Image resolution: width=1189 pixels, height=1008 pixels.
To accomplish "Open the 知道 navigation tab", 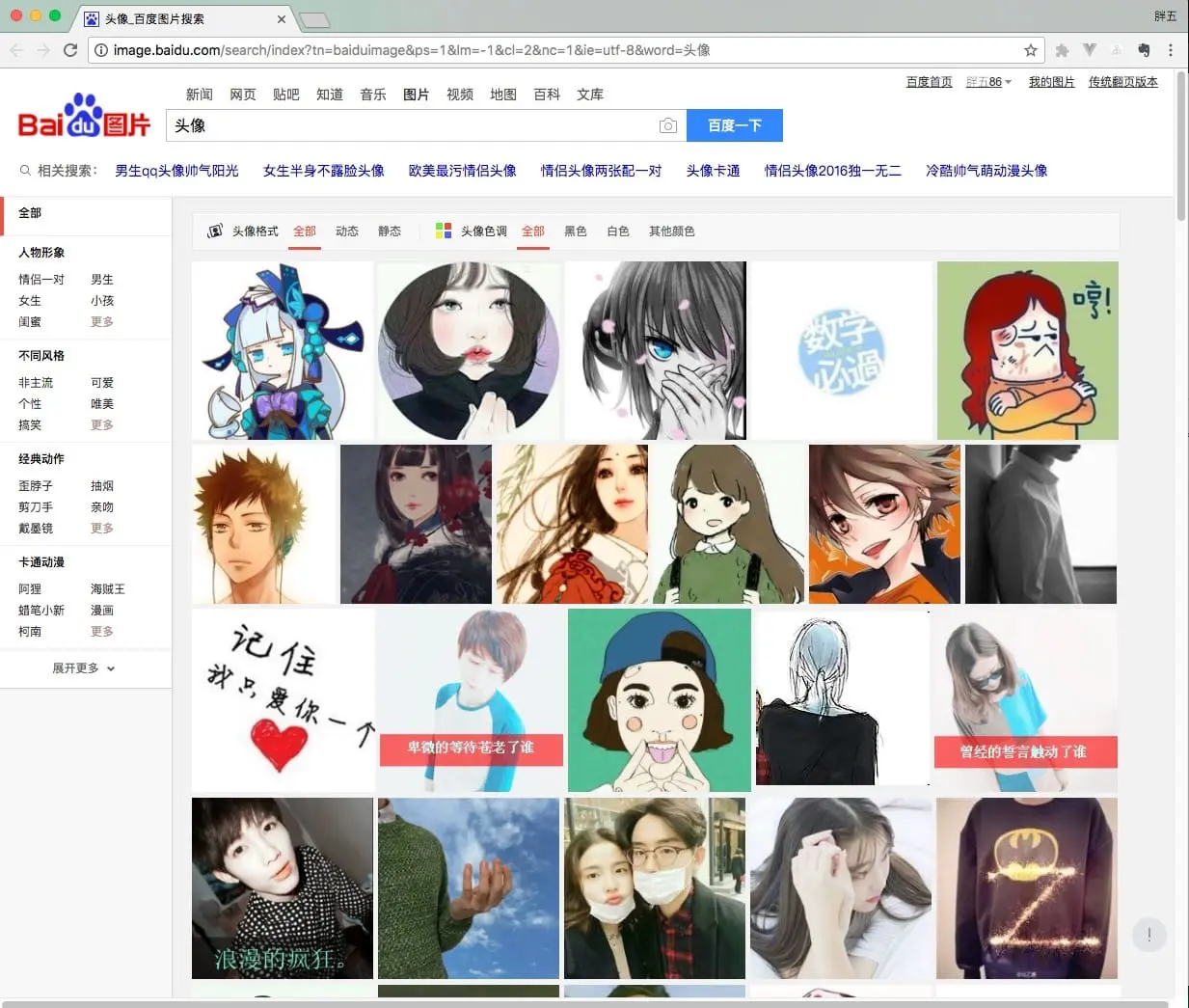I will click(x=330, y=95).
